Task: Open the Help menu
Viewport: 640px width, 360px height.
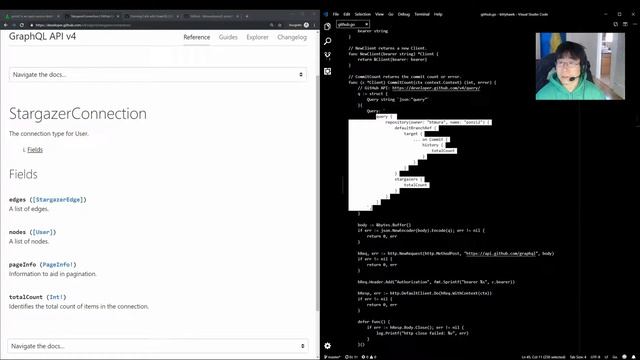Action: pos(438,14)
